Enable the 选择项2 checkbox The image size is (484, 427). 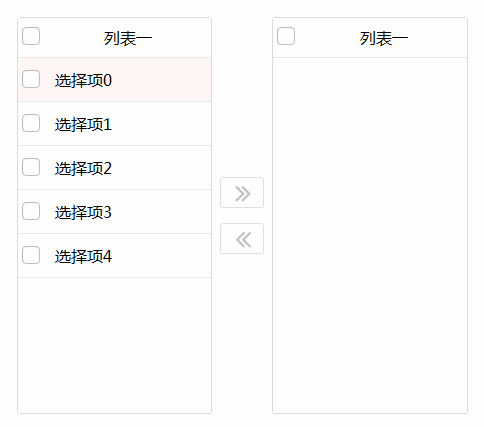tap(31, 167)
